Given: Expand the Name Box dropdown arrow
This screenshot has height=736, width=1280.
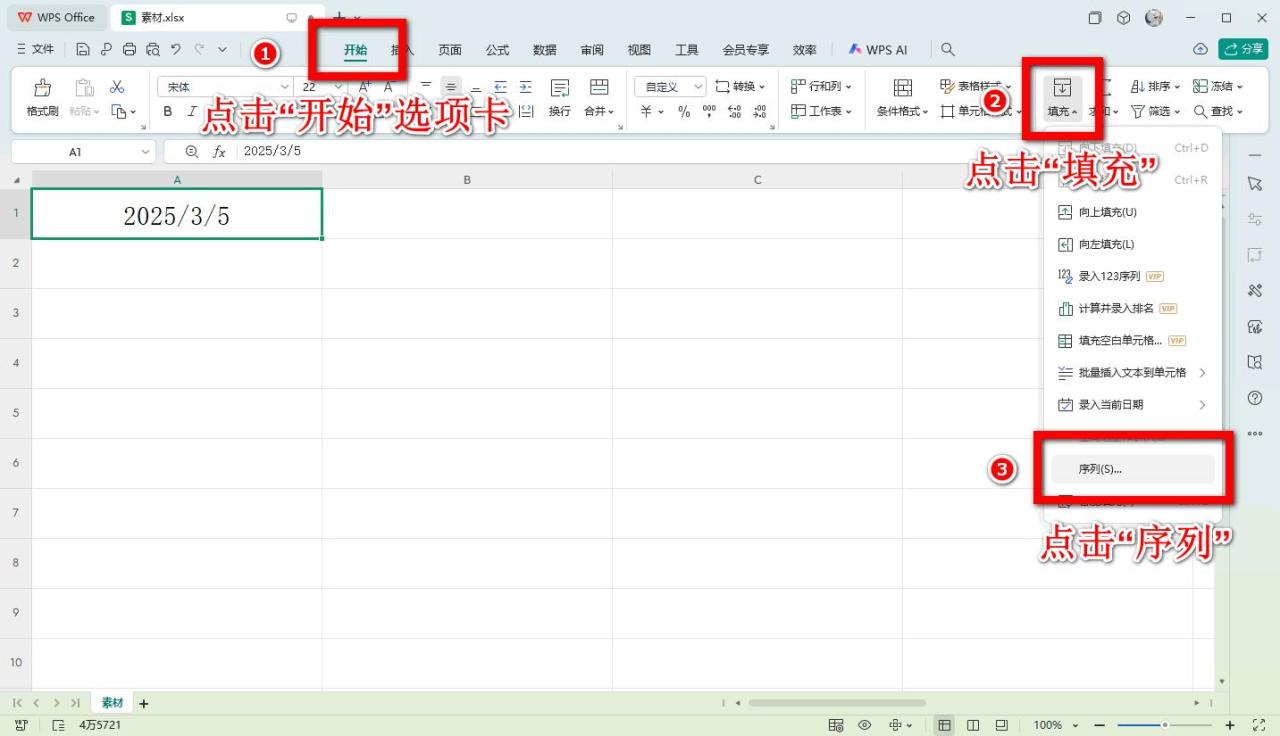Looking at the screenshot, I should [145, 151].
